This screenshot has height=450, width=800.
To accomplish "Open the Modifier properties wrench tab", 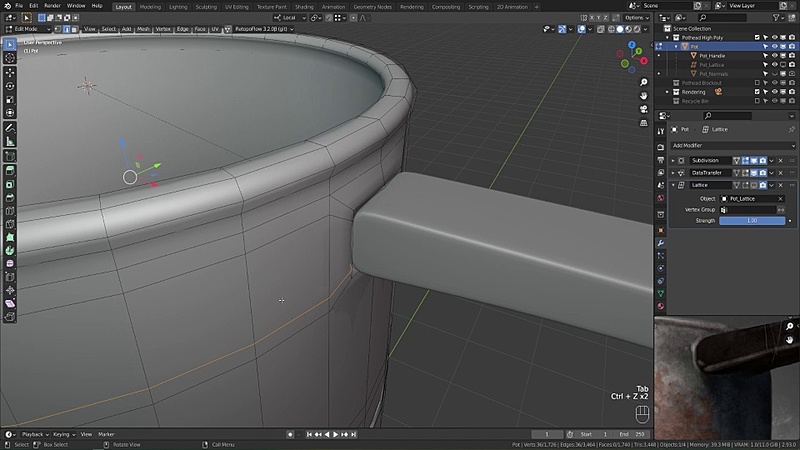I will (x=661, y=243).
